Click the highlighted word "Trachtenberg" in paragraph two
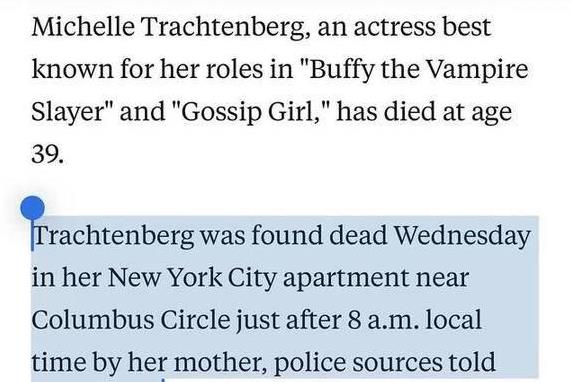Screen dimensions: 572x382 click(113, 236)
